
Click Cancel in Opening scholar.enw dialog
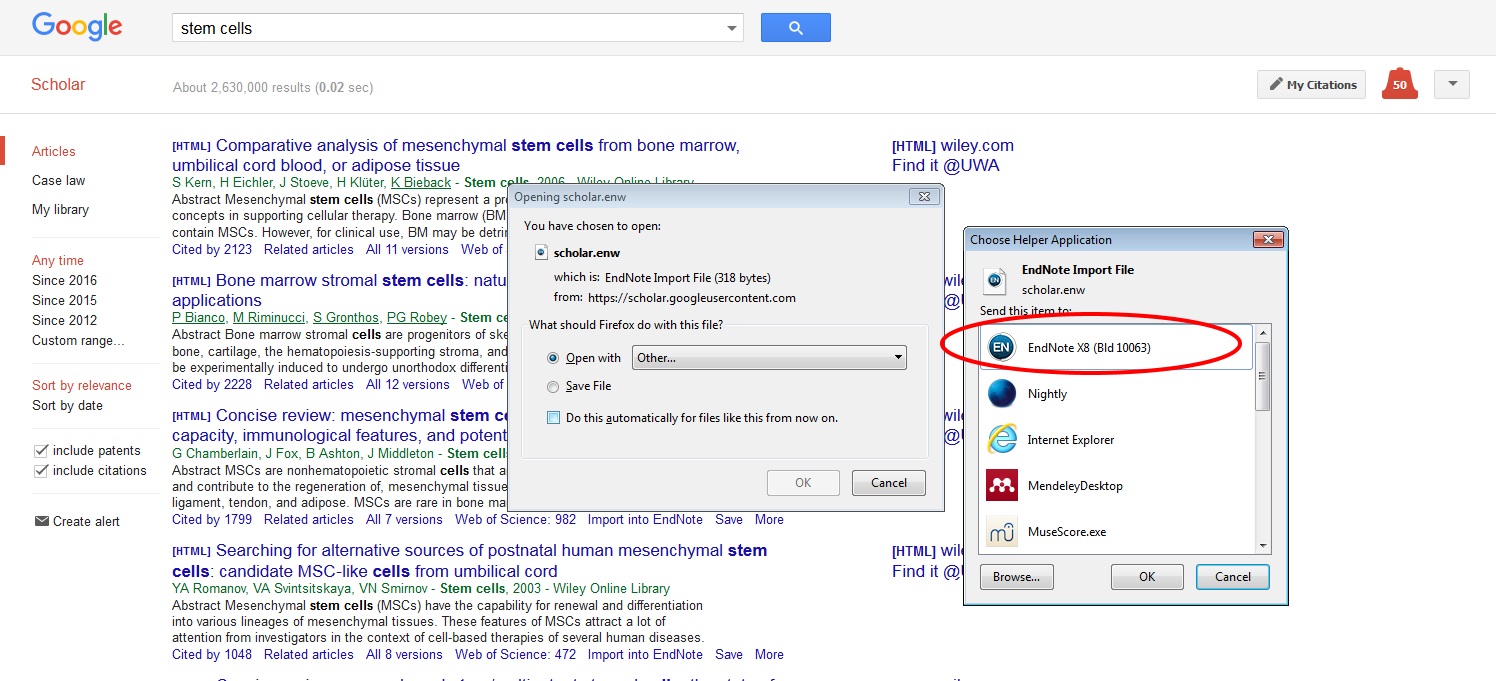pyautogui.click(x=889, y=483)
